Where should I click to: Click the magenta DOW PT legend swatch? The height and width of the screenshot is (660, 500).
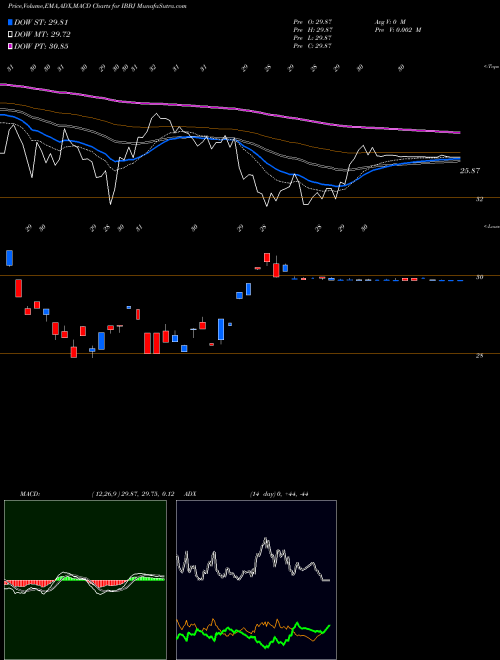click(11, 46)
